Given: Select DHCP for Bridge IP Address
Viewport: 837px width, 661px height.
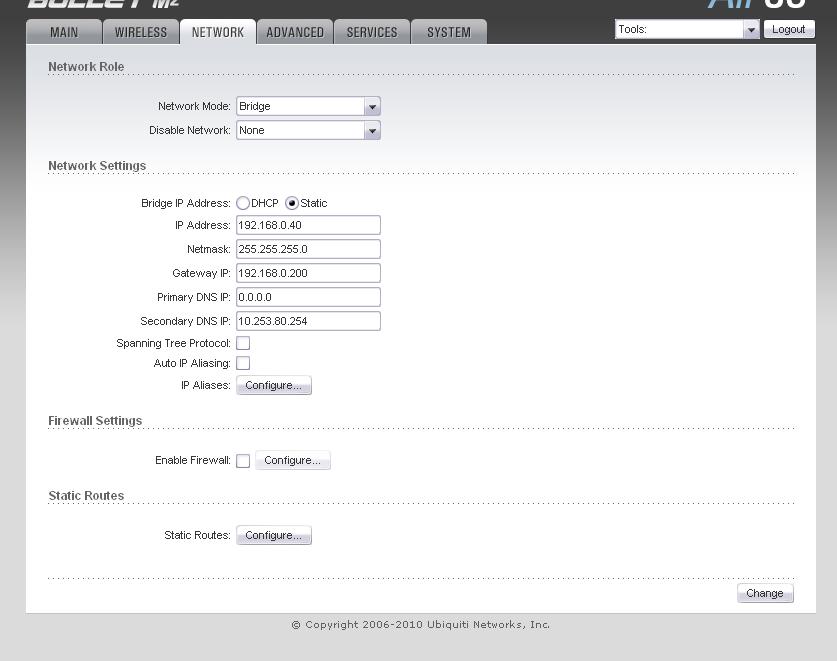Looking at the screenshot, I should coord(243,203).
